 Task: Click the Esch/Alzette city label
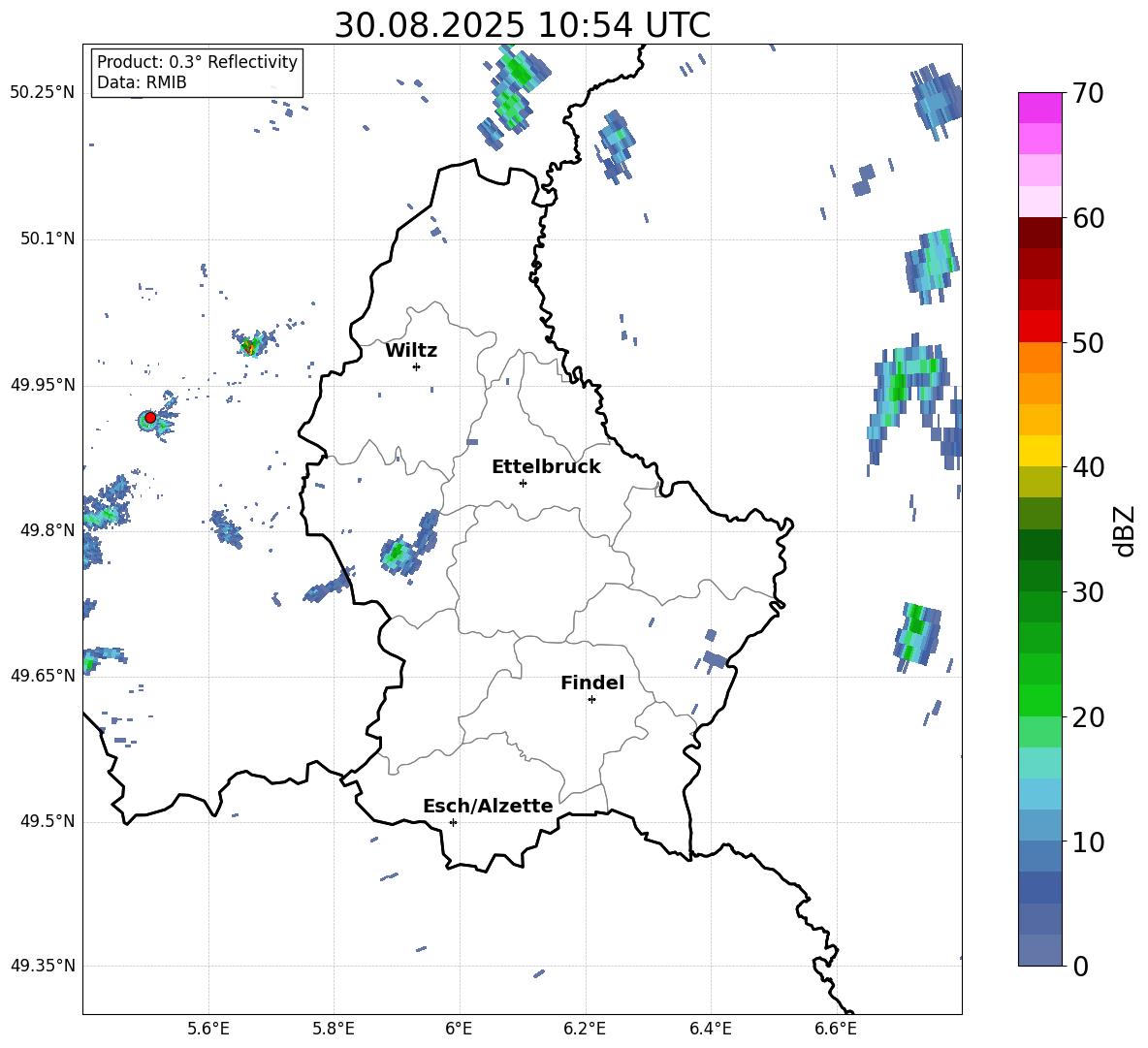tap(488, 806)
